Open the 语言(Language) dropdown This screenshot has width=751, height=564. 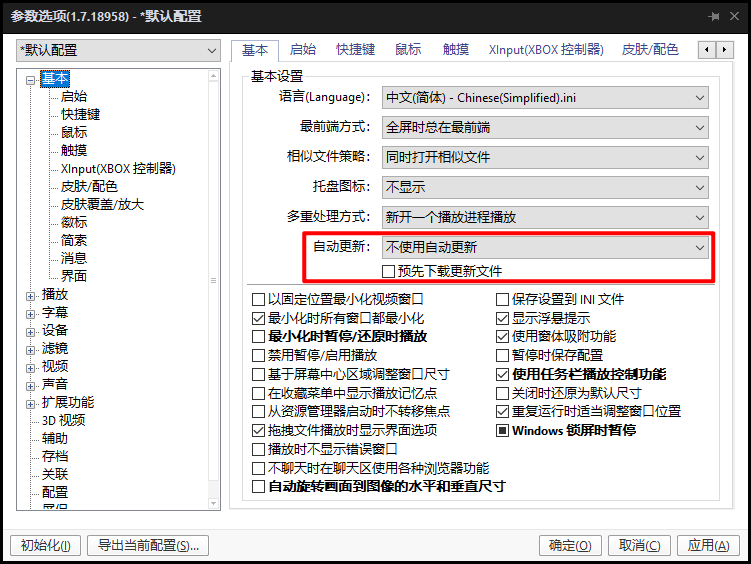pyautogui.click(x=545, y=98)
